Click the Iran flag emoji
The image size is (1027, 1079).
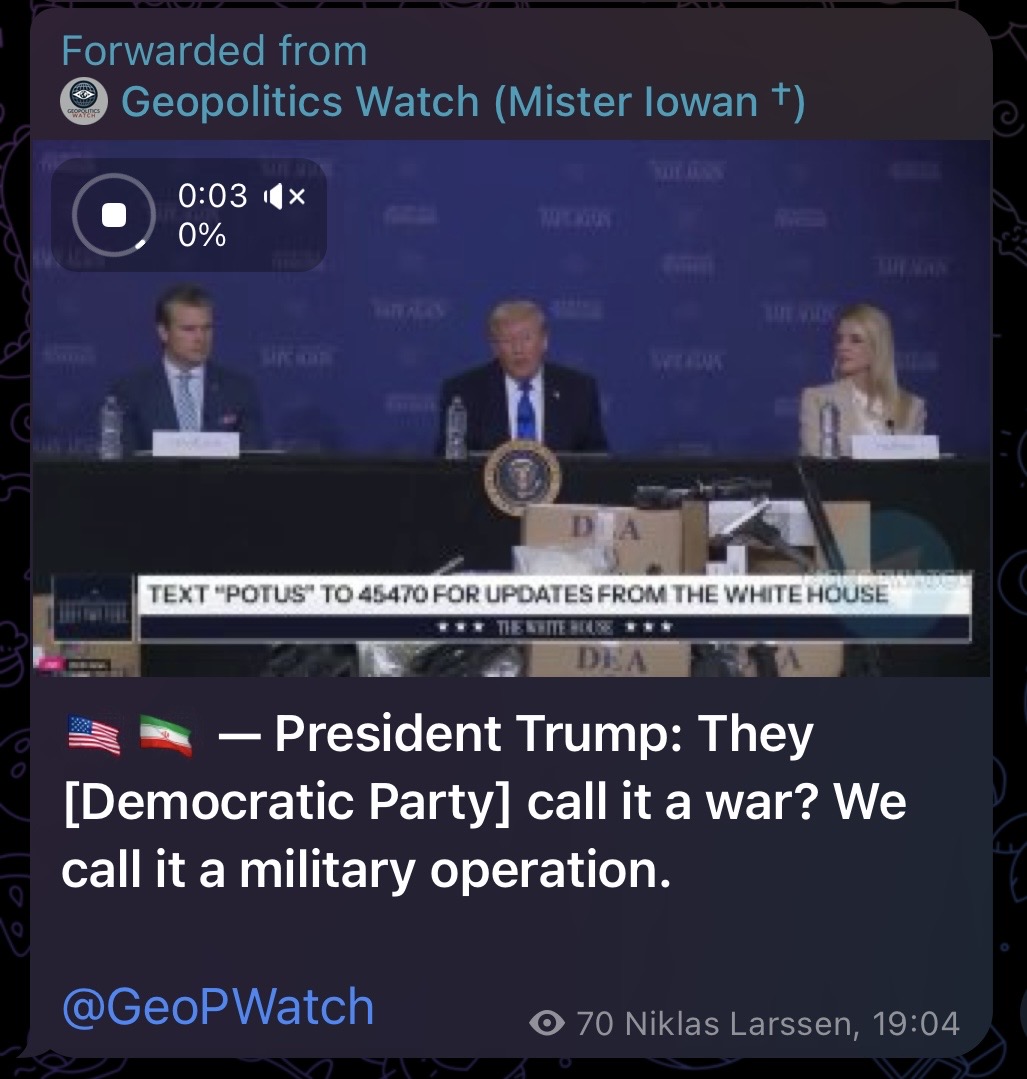point(165,736)
